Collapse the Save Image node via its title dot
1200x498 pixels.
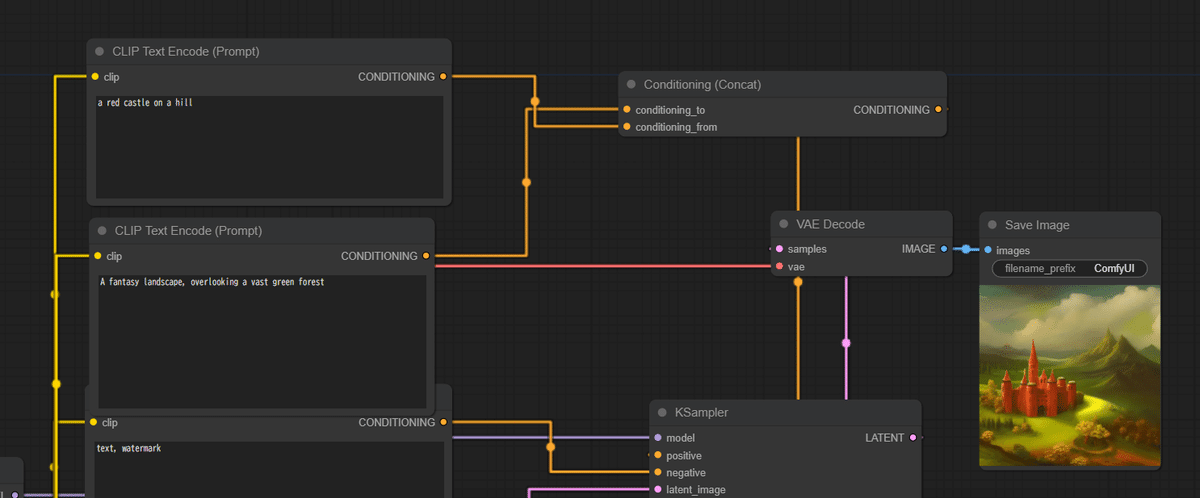992,225
